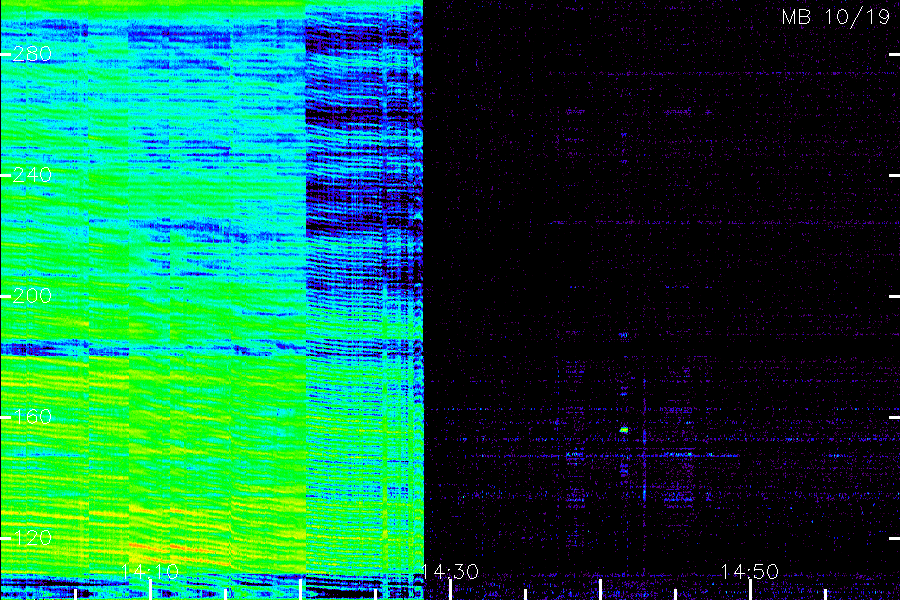900x600 pixels.
Task: Click the 14:50 time axis label
Action: [750, 571]
